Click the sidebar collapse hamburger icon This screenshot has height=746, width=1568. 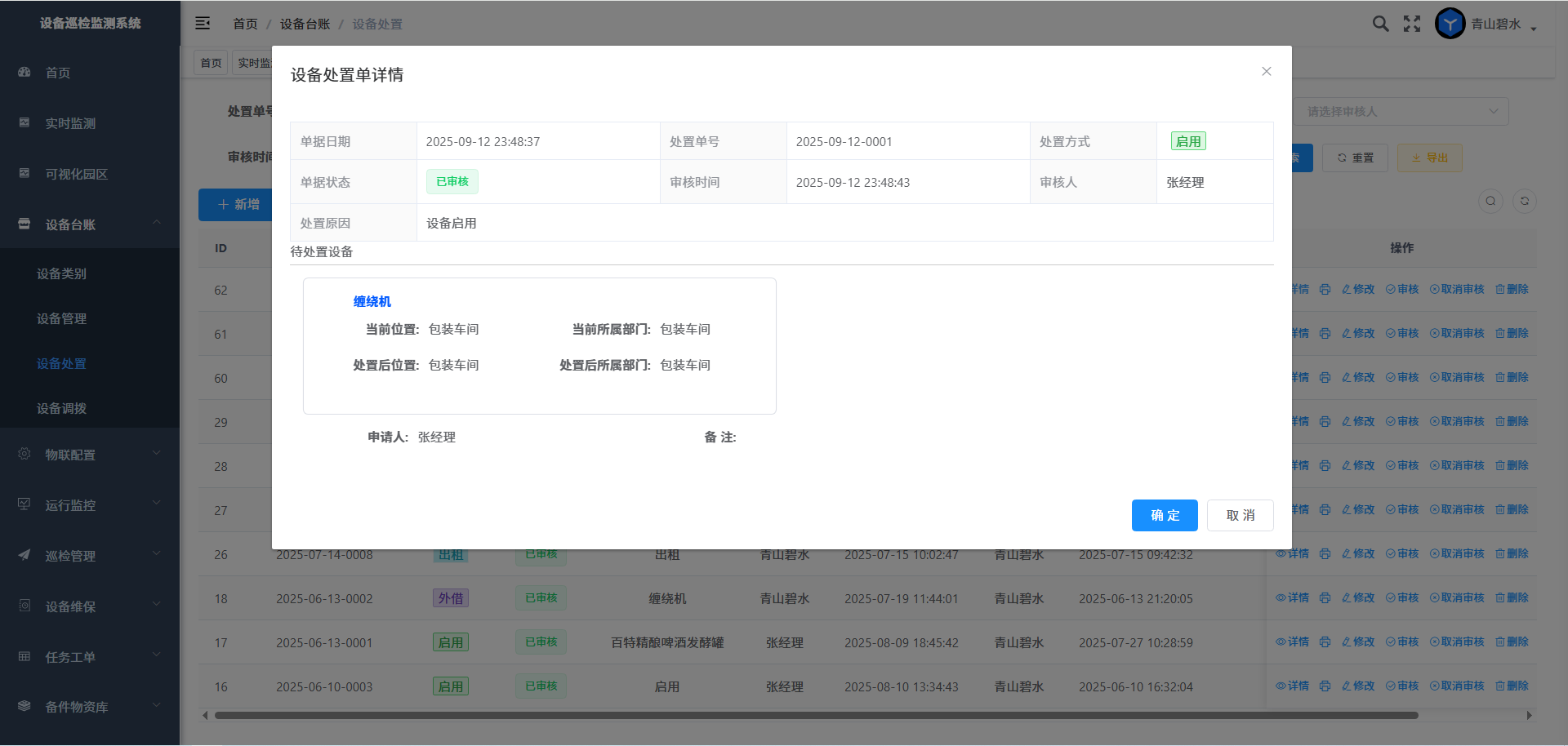(x=203, y=24)
